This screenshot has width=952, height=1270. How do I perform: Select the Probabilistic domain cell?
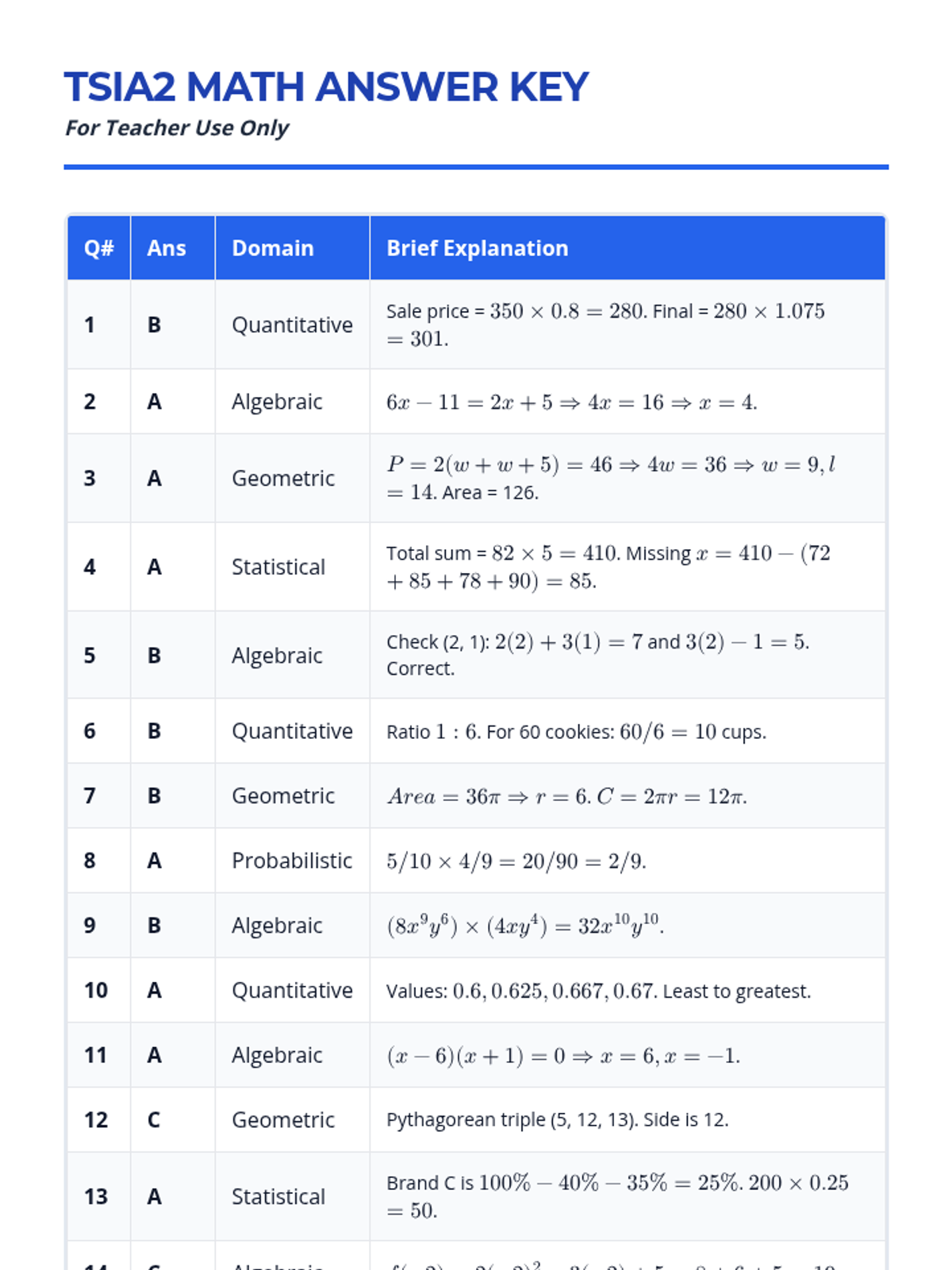(x=292, y=860)
